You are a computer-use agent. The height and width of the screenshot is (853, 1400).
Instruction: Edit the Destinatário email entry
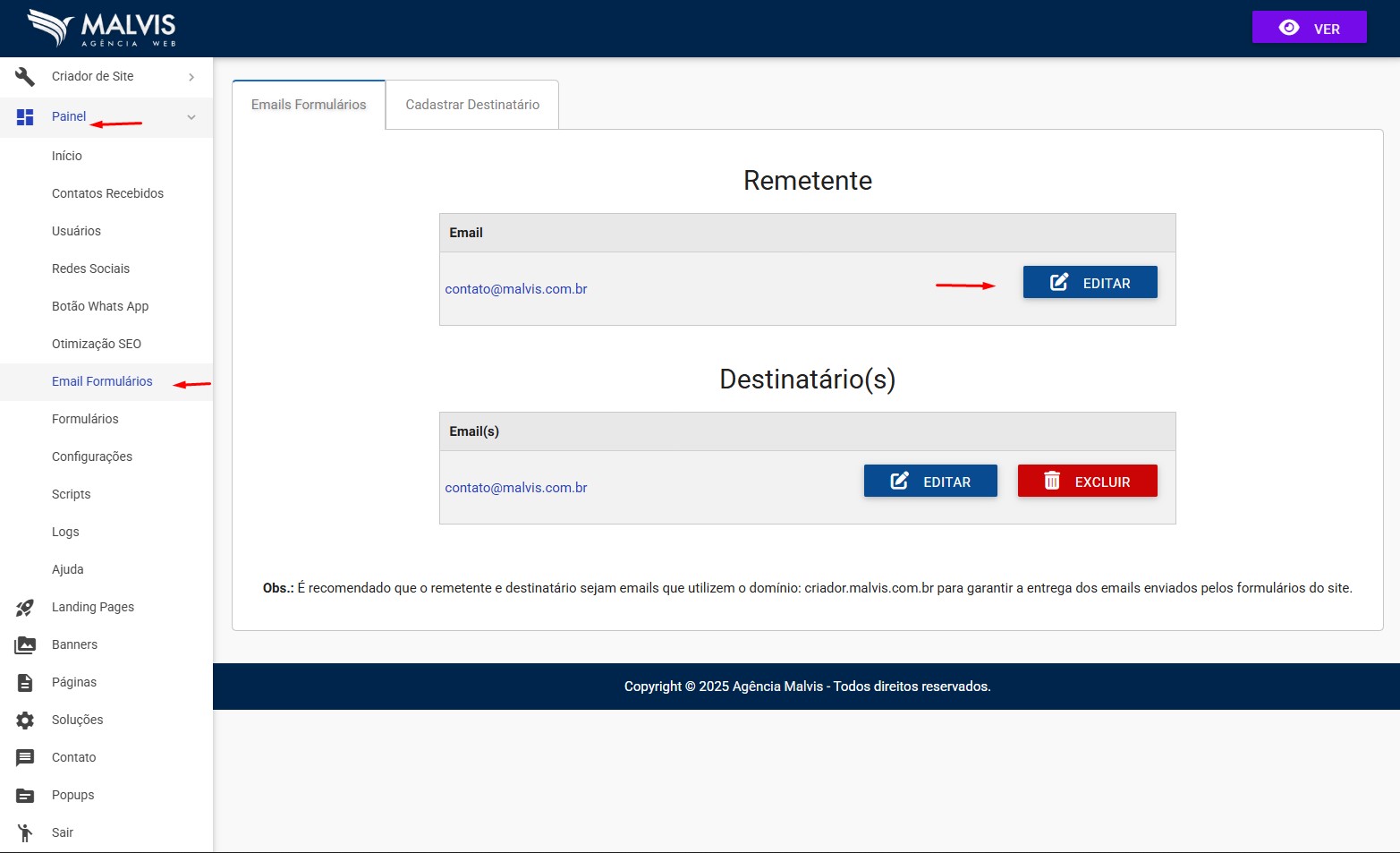(929, 482)
